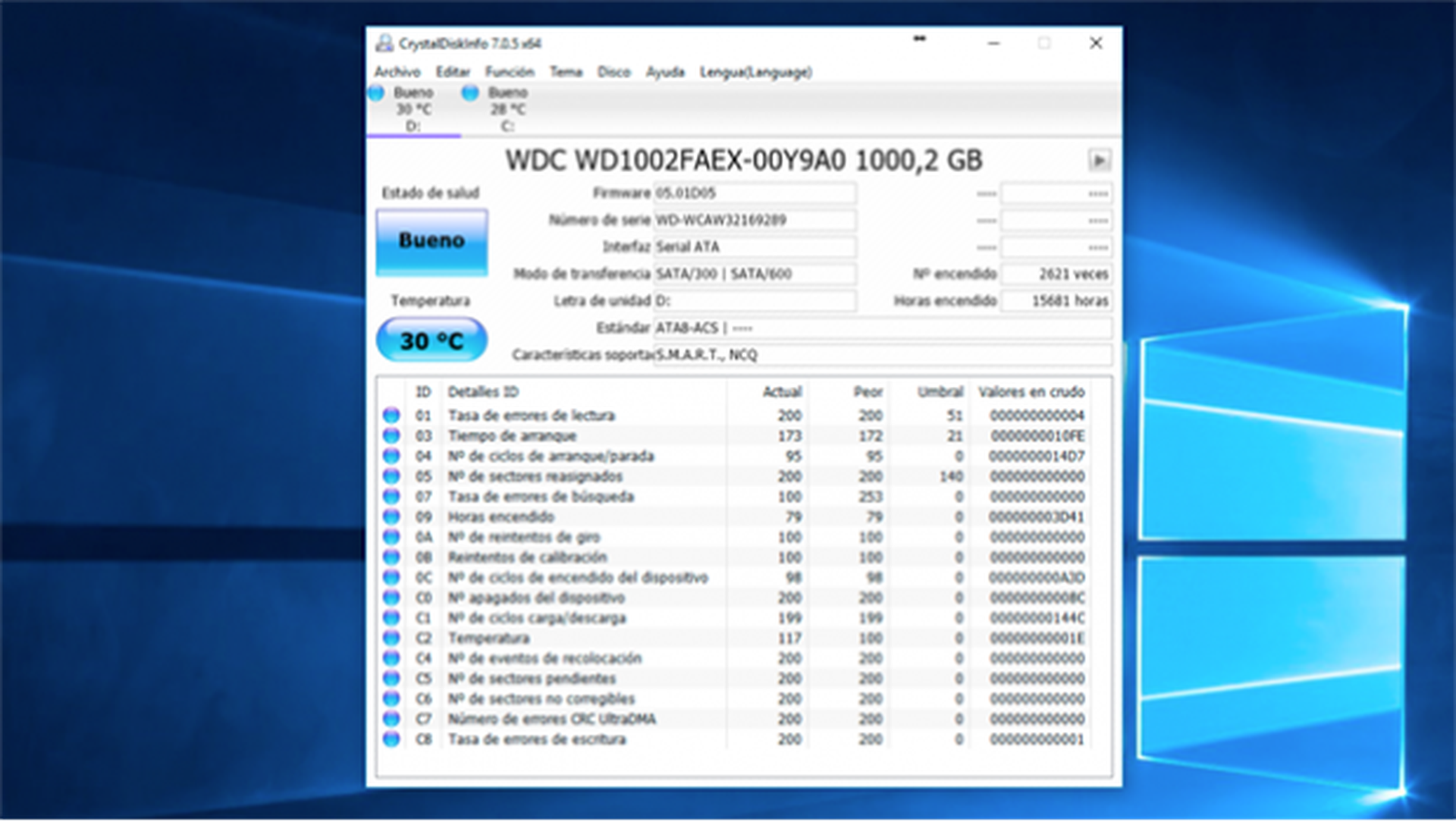
Task: Click the Valores en crudo column header
Action: click(1031, 392)
